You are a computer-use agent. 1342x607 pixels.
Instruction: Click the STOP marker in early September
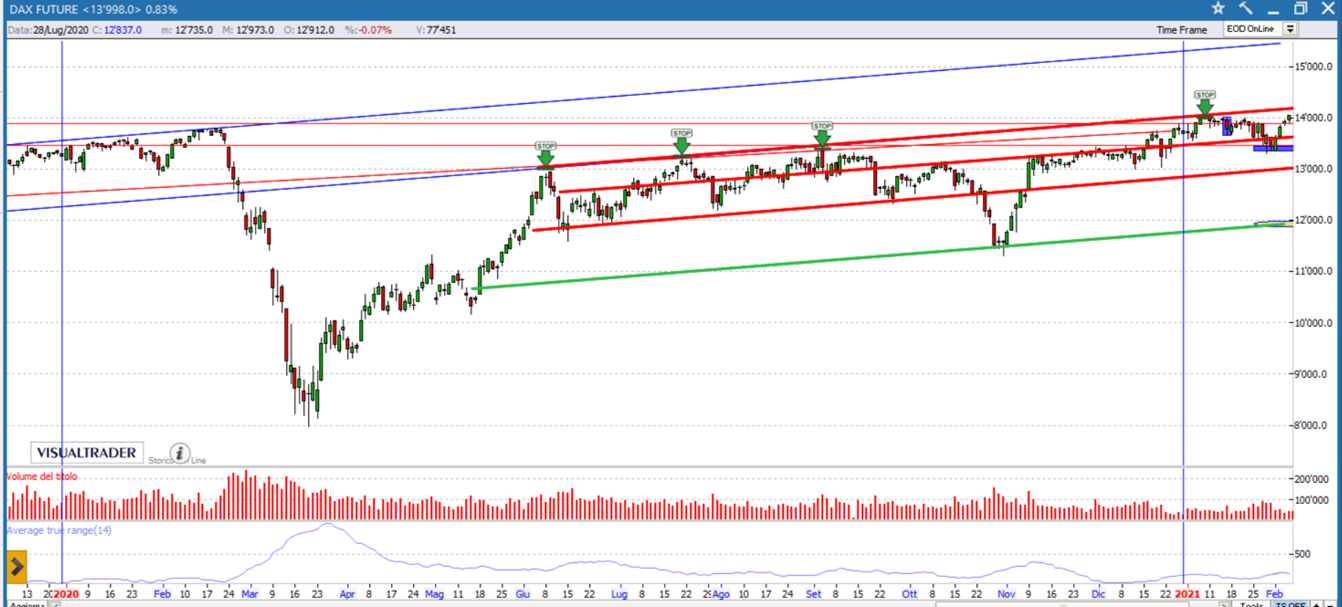pos(822,133)
